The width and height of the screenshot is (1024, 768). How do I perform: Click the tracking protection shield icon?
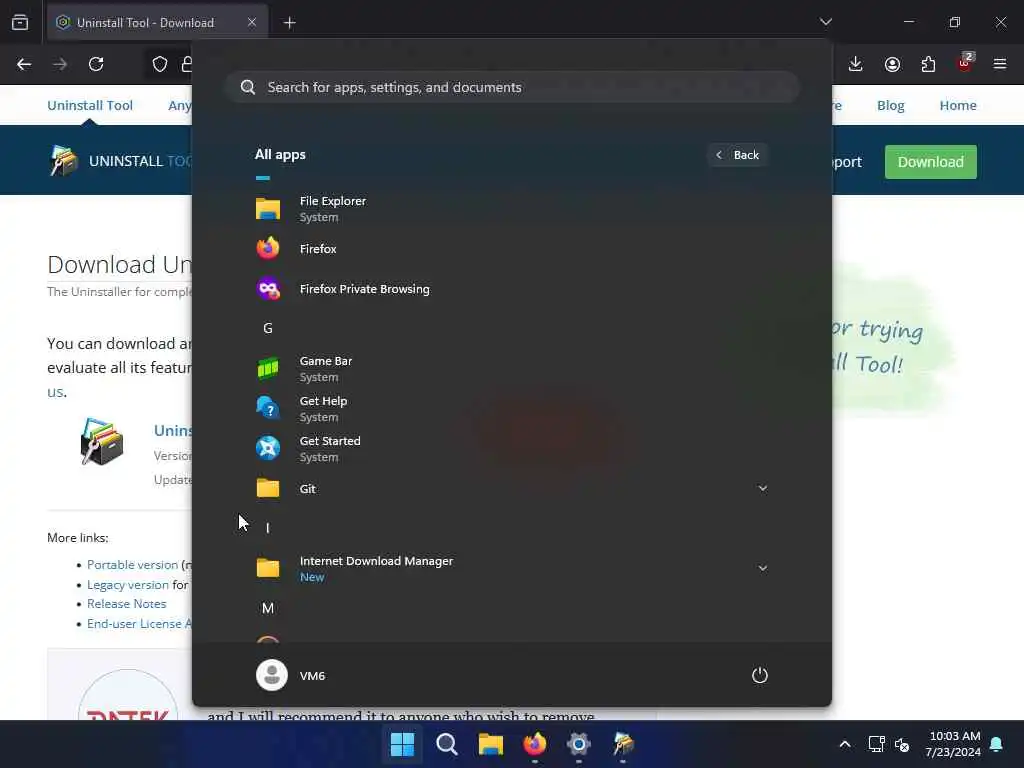tap(160, 64)
